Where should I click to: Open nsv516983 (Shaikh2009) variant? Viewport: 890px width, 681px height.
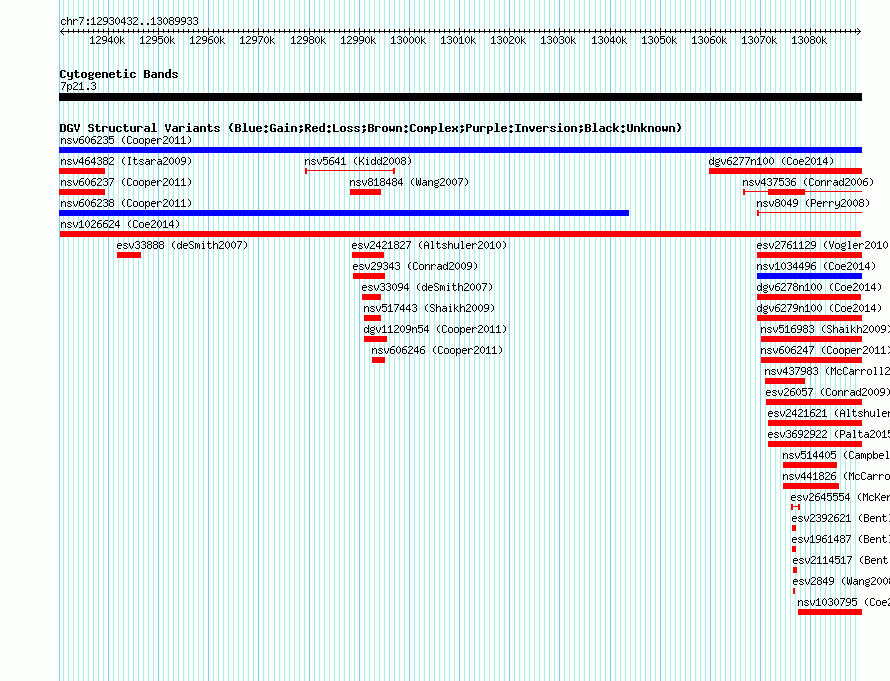(x=825, y=329)
